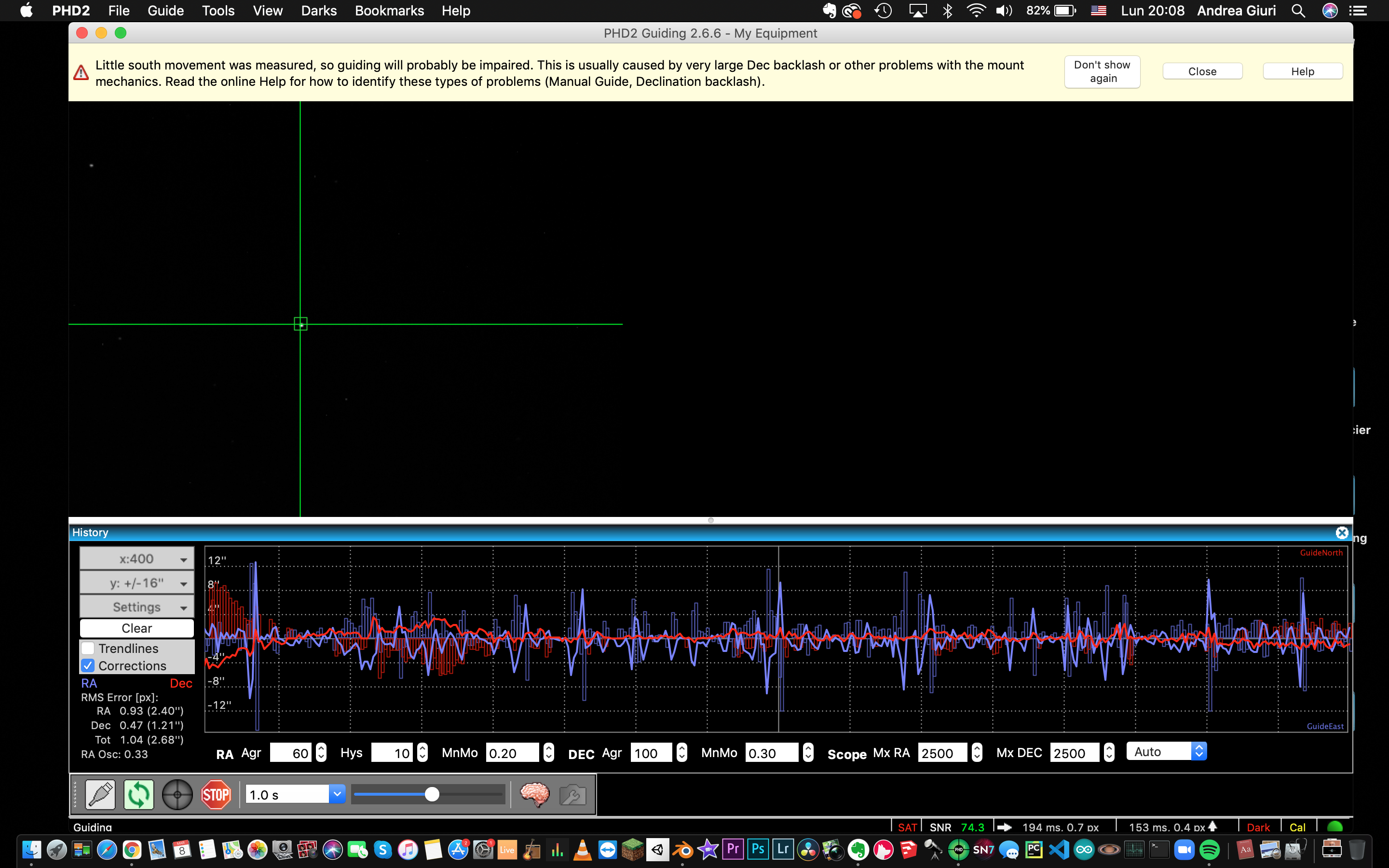Open the File menu
1389x868 pixels.
(x=119, y=10)
